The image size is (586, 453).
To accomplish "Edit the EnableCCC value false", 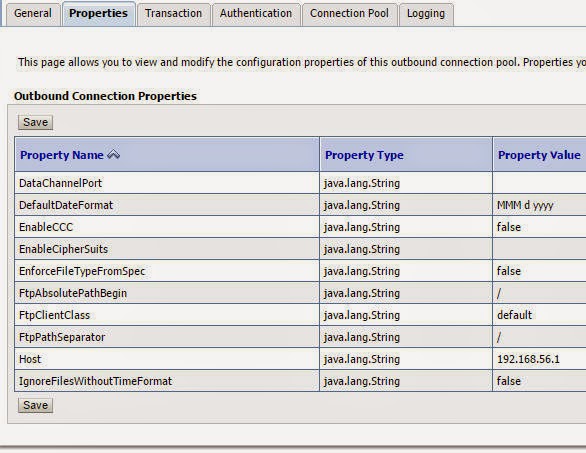I will pyautogui.click(x=539, y=227).
